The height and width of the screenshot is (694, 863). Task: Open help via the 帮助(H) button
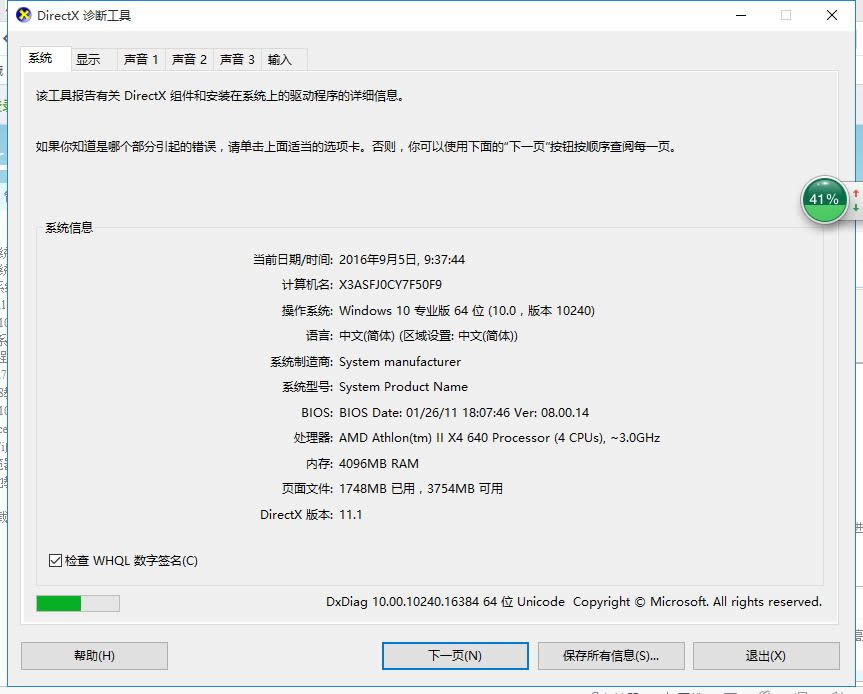[x=93, y=656]
